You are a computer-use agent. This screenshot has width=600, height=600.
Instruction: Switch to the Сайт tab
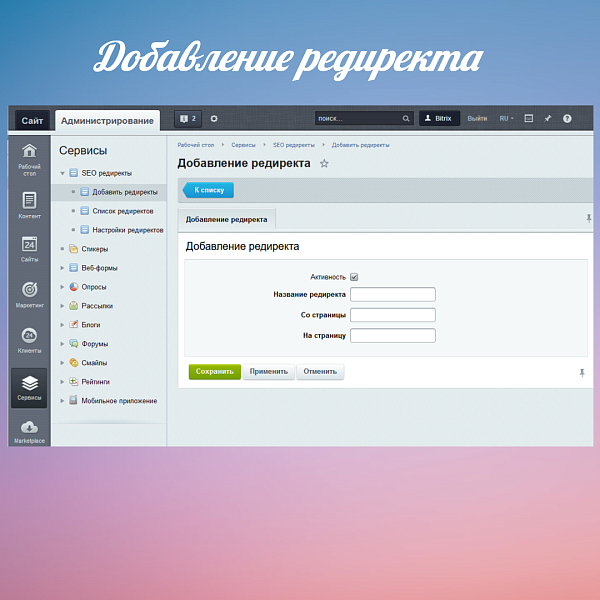pos(32,121)
